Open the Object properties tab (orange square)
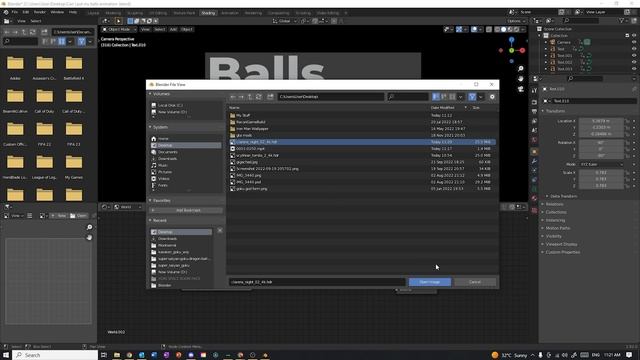This screenshot has height=360, width=640. [x=534, y=151]
